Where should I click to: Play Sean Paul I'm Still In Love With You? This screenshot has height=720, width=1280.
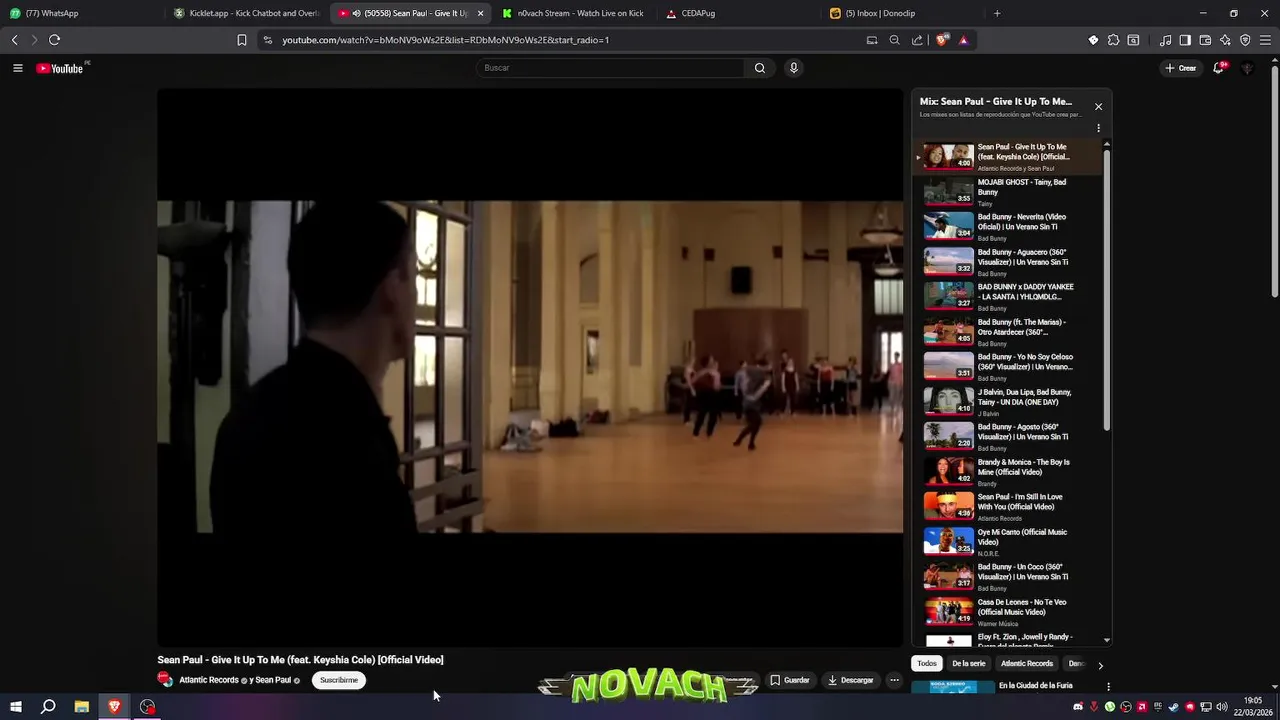click(1007, 507)
